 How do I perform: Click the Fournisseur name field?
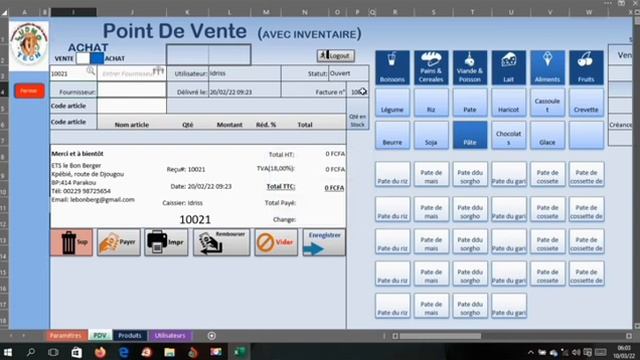click(132, 91)
